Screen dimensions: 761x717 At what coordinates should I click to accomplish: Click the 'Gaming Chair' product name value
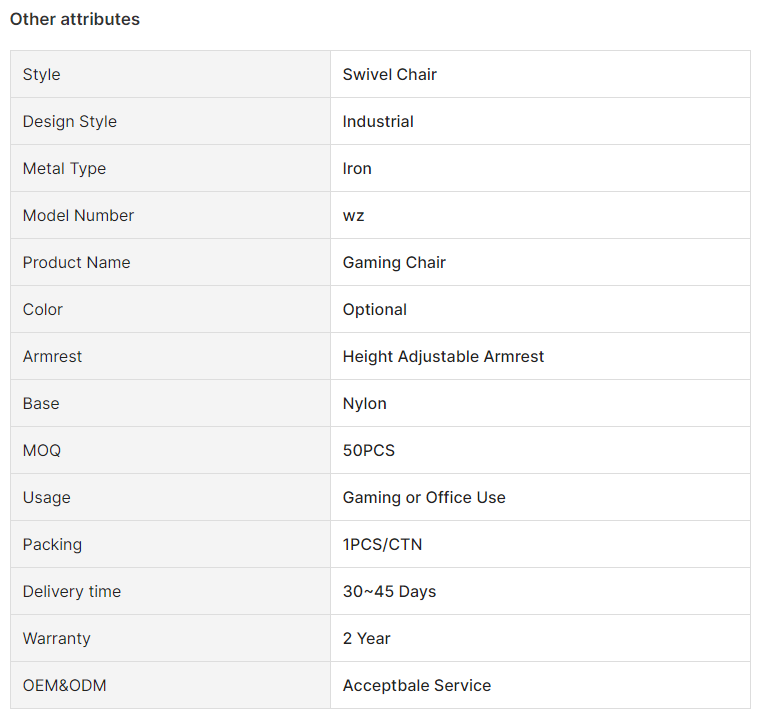pyautogui.click(x=394, y=263)
